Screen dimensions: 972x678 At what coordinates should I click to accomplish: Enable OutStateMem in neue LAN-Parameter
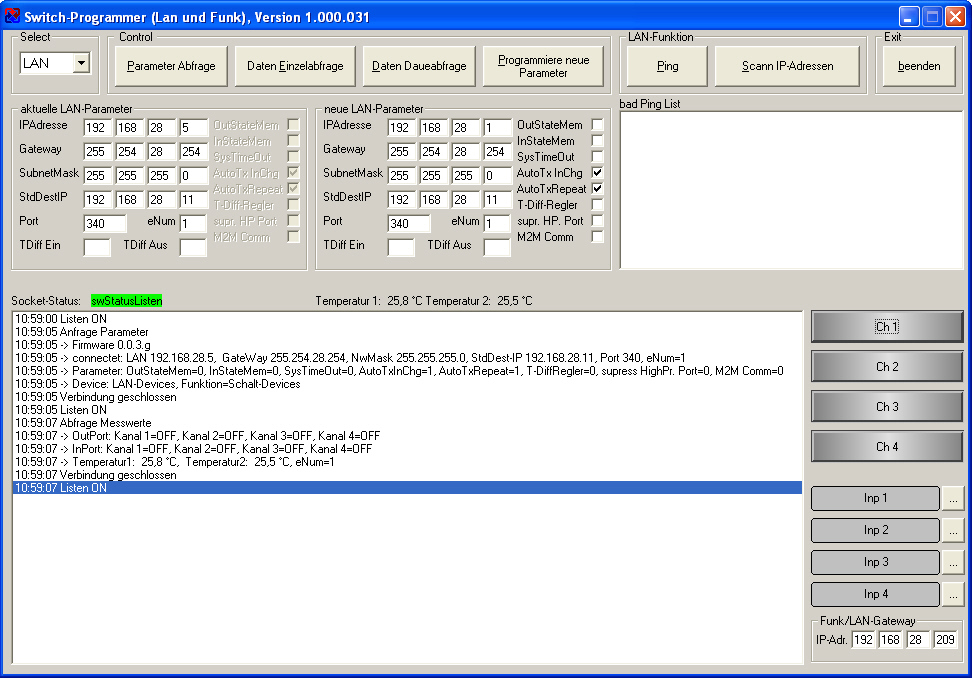pos(597,125)
